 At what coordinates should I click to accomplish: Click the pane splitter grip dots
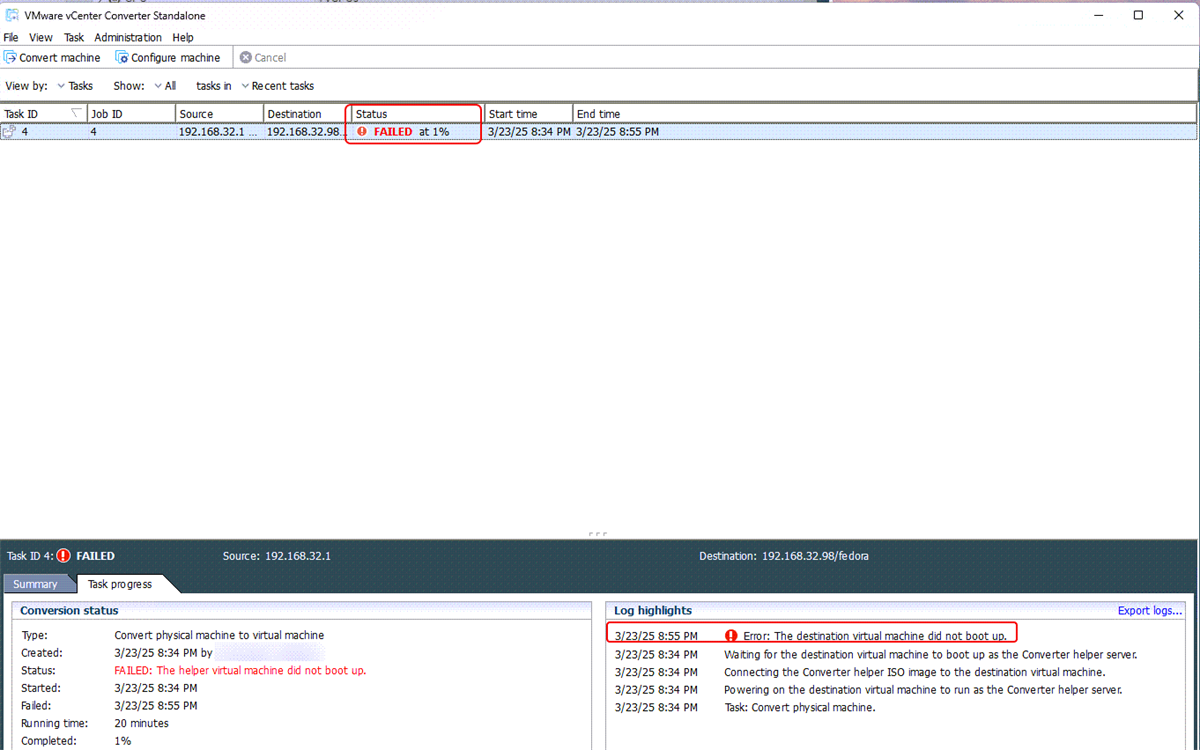[x=598, y=534]
